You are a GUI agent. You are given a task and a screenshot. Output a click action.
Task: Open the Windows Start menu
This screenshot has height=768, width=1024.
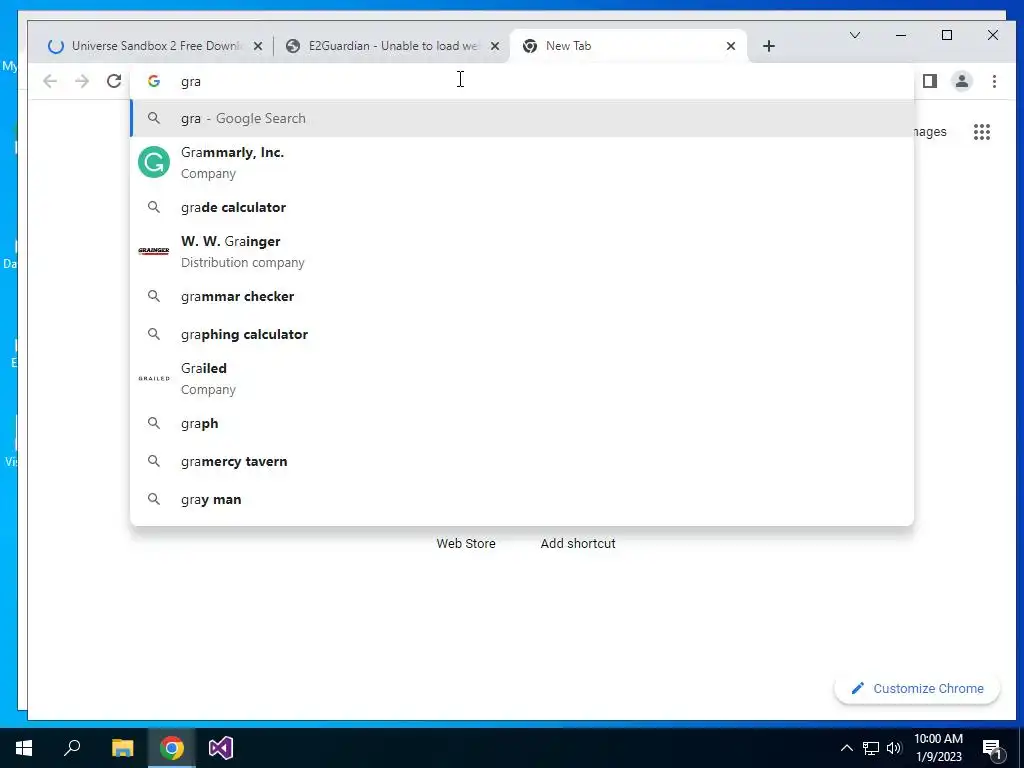24,748
